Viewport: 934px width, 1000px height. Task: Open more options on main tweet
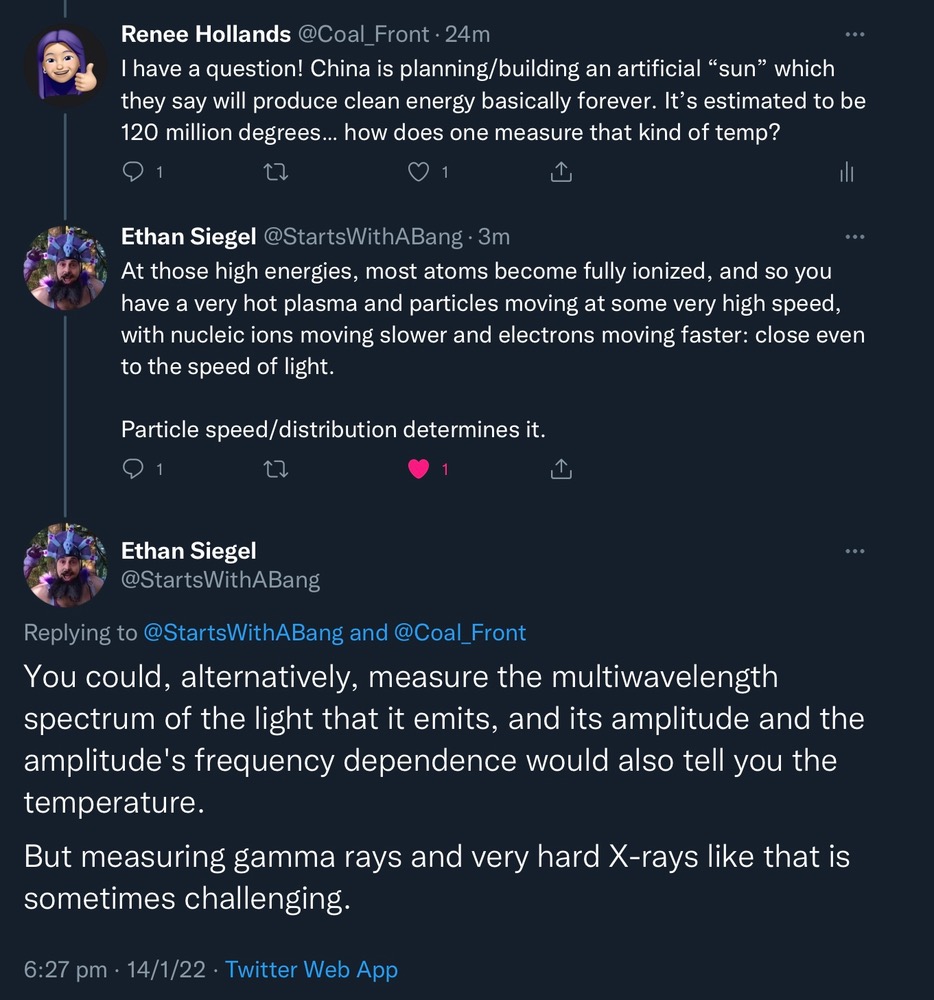(854, 551)
